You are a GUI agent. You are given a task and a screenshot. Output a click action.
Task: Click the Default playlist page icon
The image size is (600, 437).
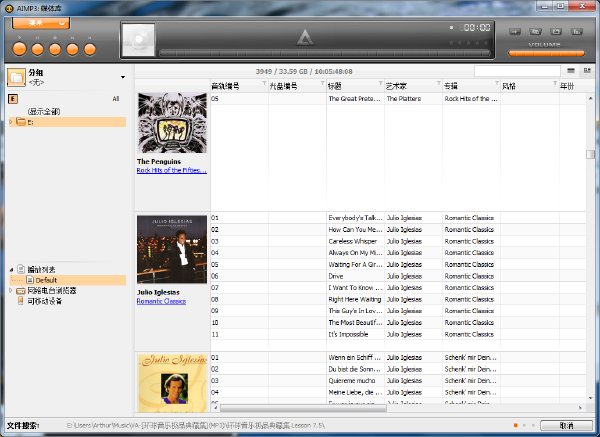tap(30, 280)
